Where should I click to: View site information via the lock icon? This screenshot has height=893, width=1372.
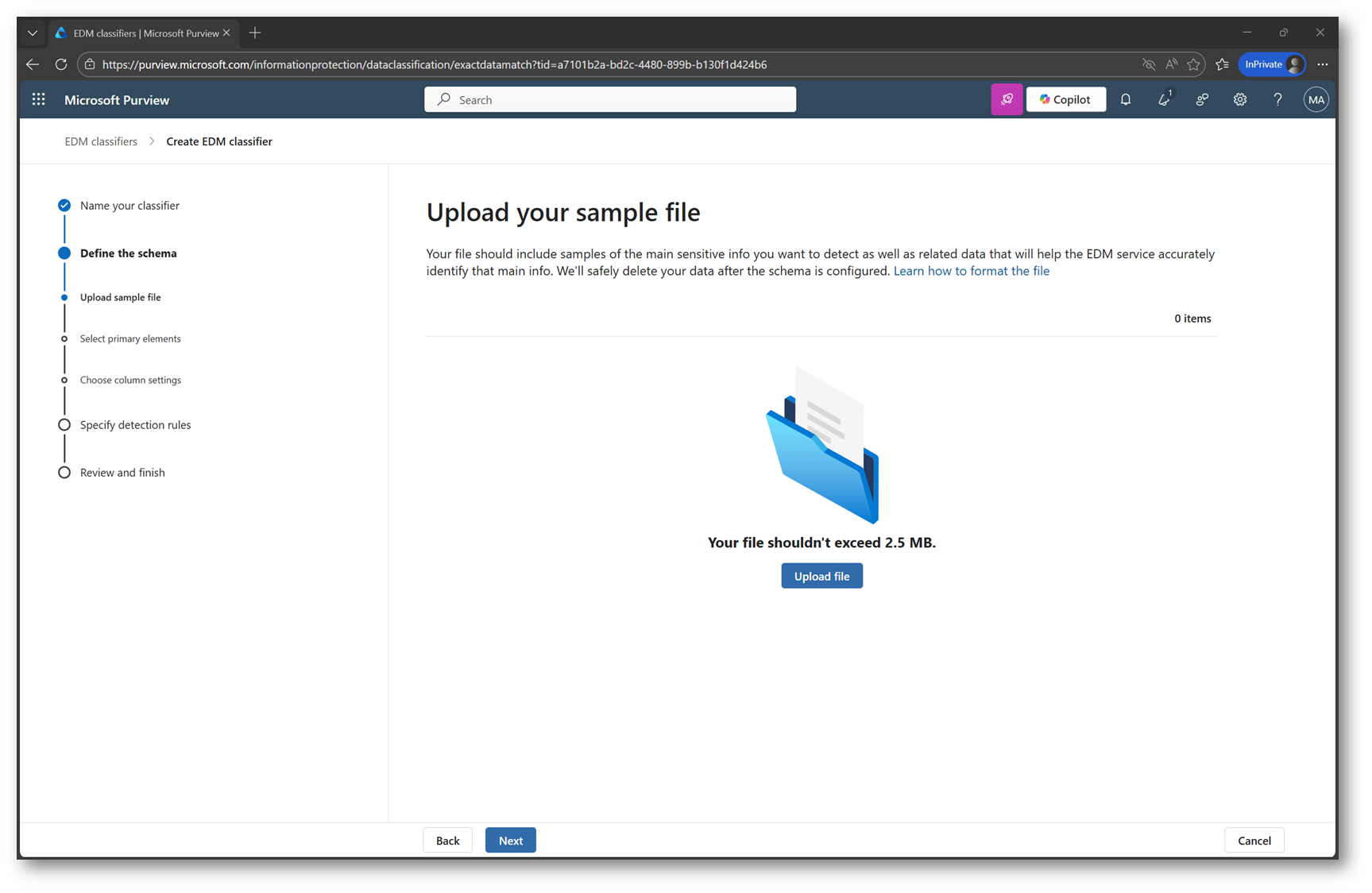[x=90, y=64]
